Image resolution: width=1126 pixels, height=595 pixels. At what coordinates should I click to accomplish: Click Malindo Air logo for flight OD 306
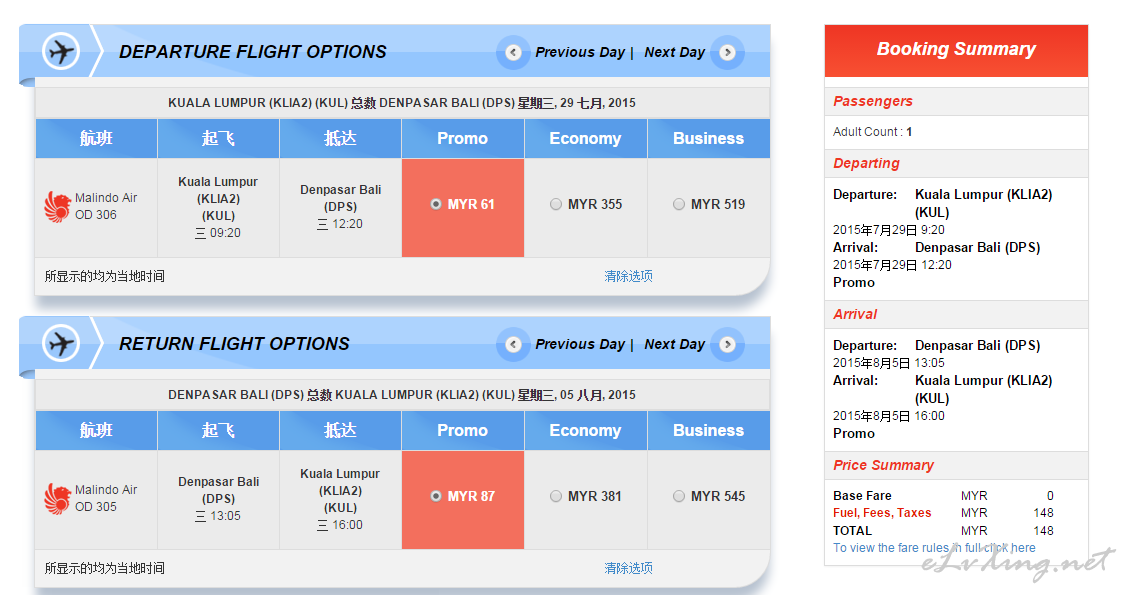pos(57,207)
